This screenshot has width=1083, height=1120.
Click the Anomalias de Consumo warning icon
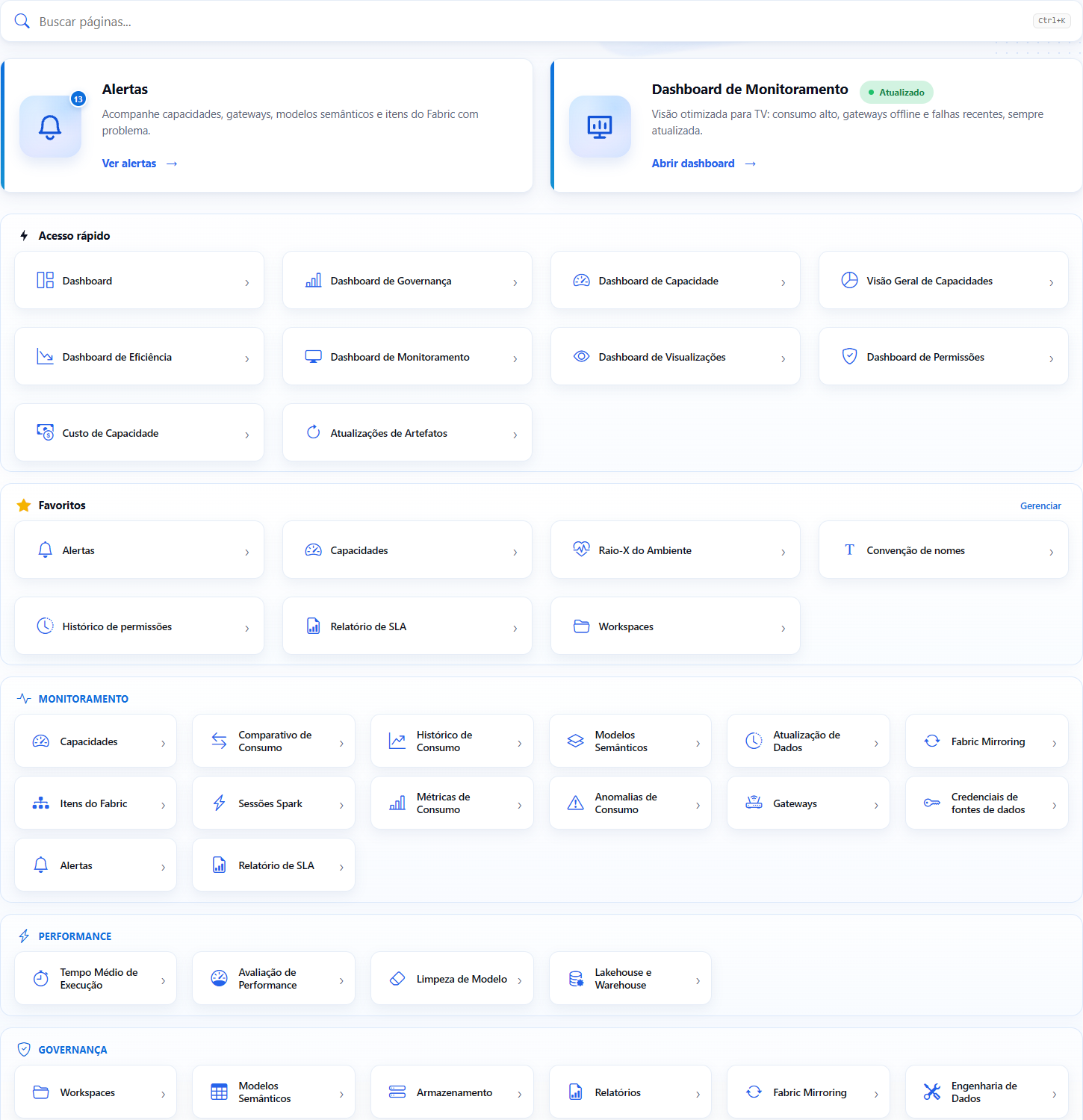(x=576, y=803)
